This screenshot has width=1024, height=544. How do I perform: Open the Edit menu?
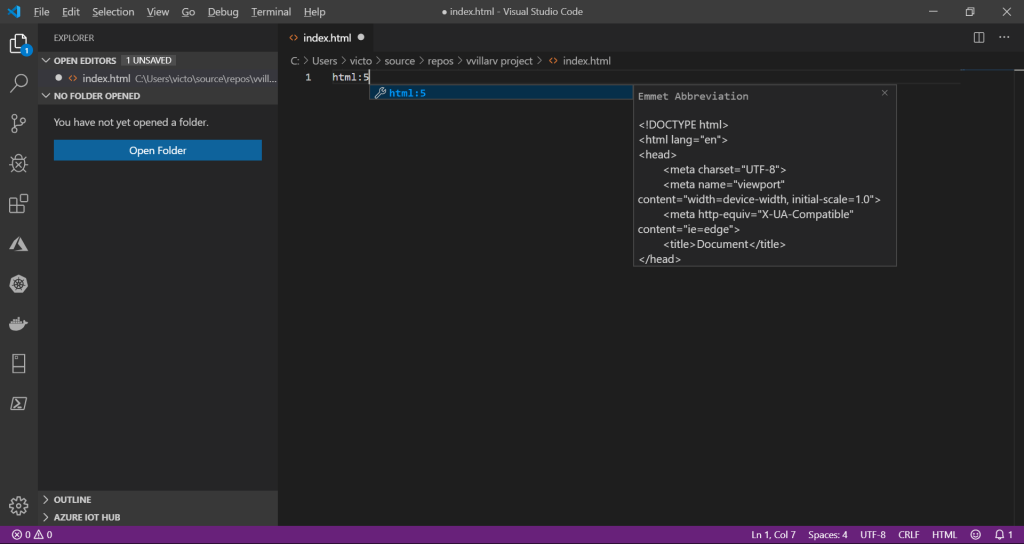coord(71,12)
